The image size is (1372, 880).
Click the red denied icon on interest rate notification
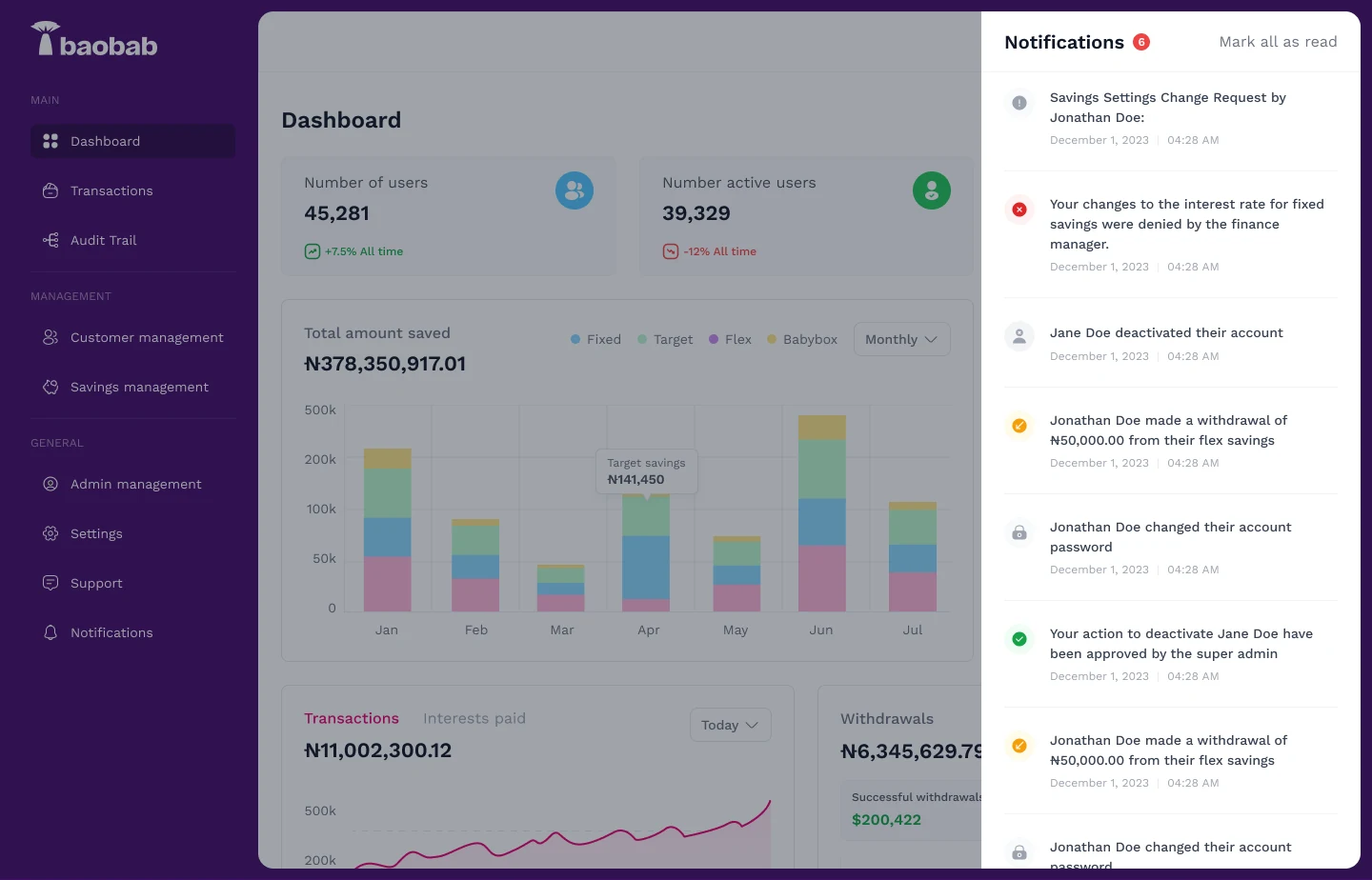(1019, 210)
